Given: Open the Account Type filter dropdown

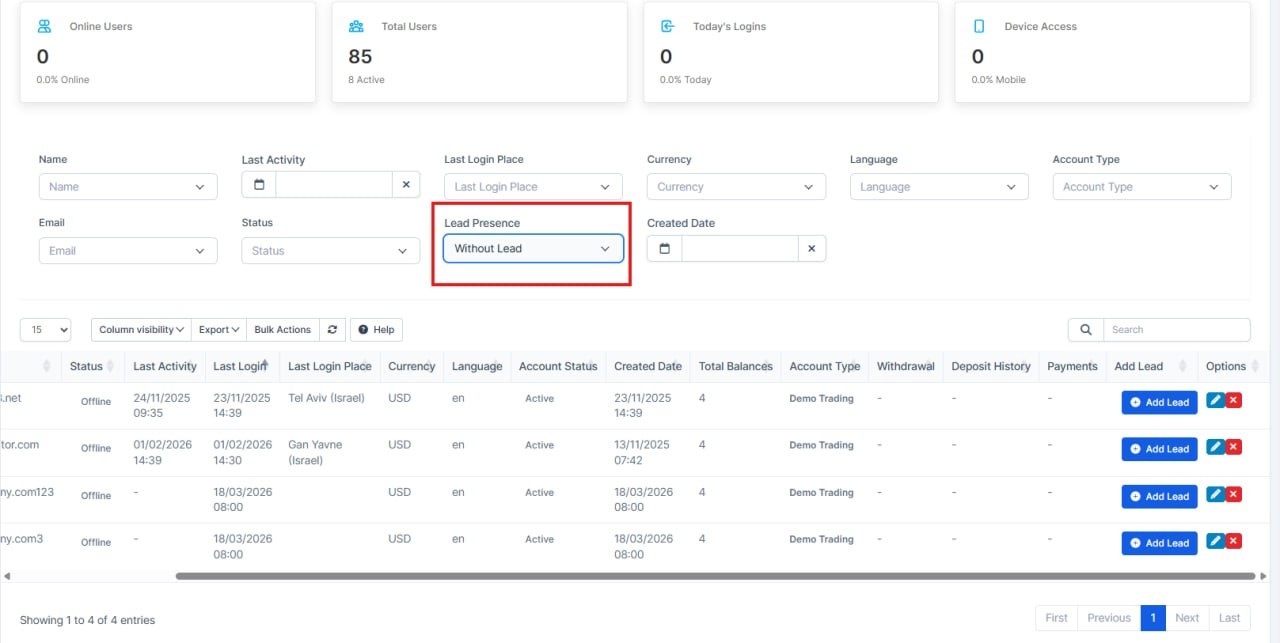Looking at the screenshot, I should pos(1141,187).
